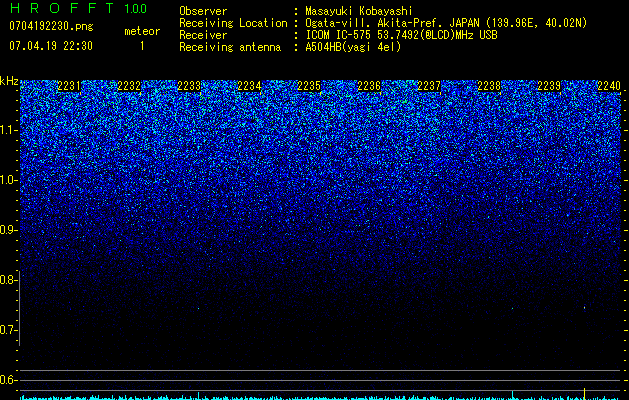Click the 2239 time marker

point(549,86)
